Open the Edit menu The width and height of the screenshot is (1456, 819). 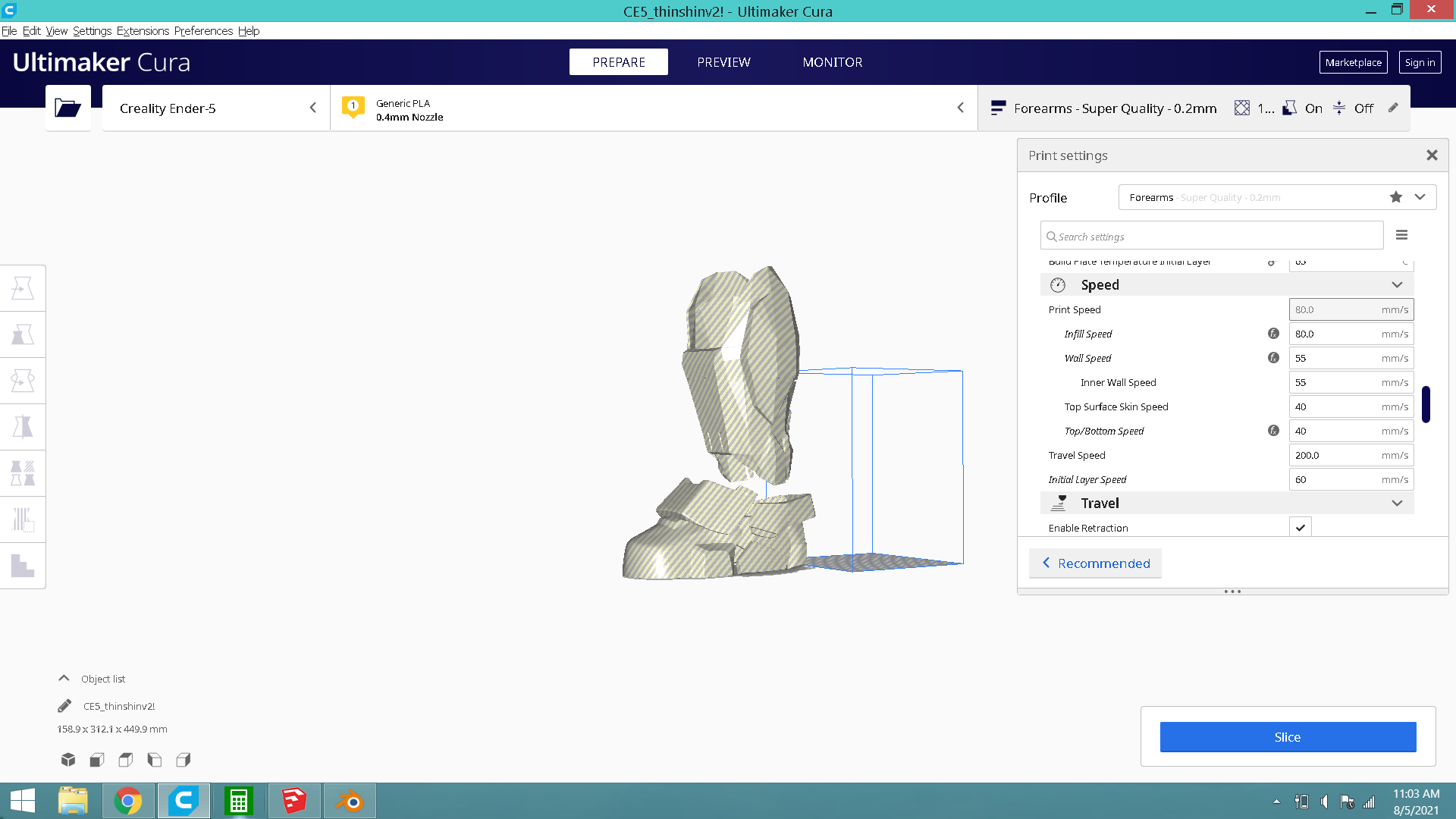[x=32, y=31]
